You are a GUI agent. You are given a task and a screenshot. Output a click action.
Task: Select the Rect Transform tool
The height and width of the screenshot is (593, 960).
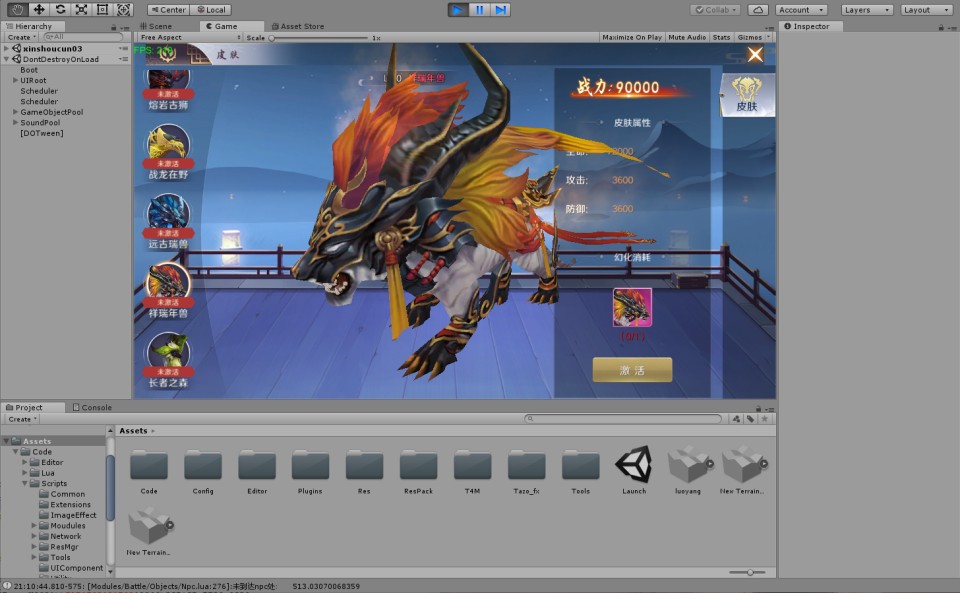[102, 9]
